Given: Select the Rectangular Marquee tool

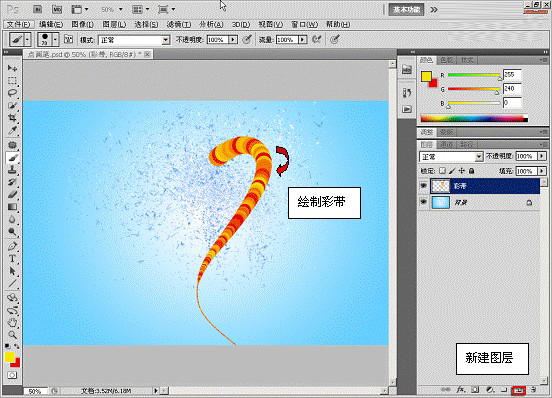Looking at the screenshot, I should point(12,81).
